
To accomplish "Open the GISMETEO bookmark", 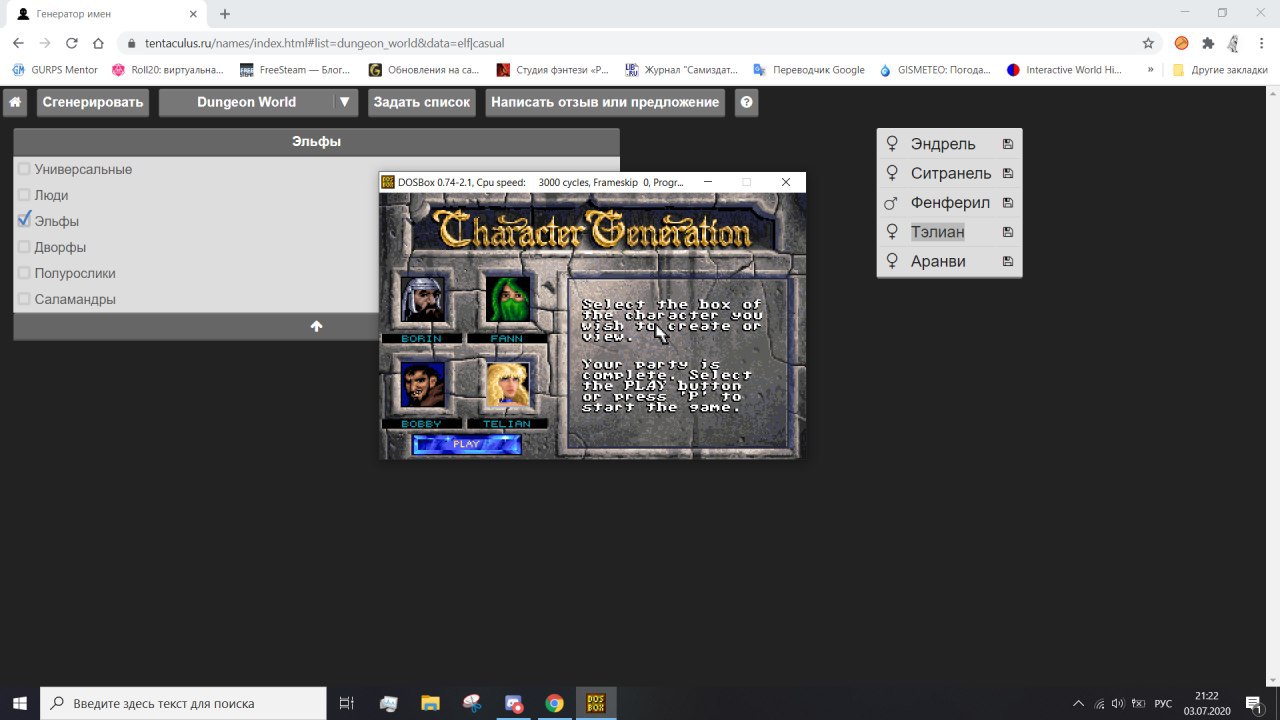I will tap(935, 70).
